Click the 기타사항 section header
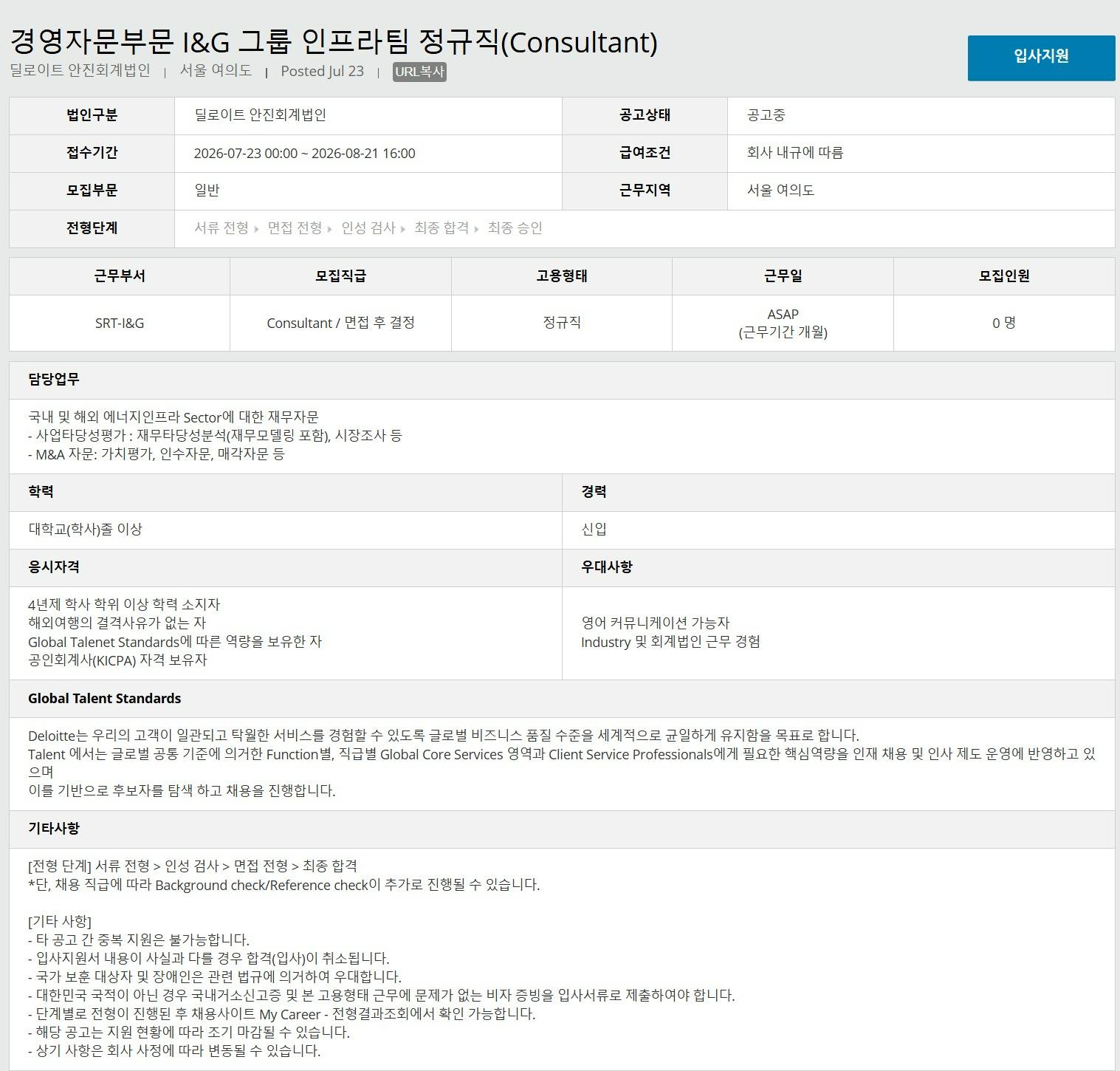 coord(562,829)
